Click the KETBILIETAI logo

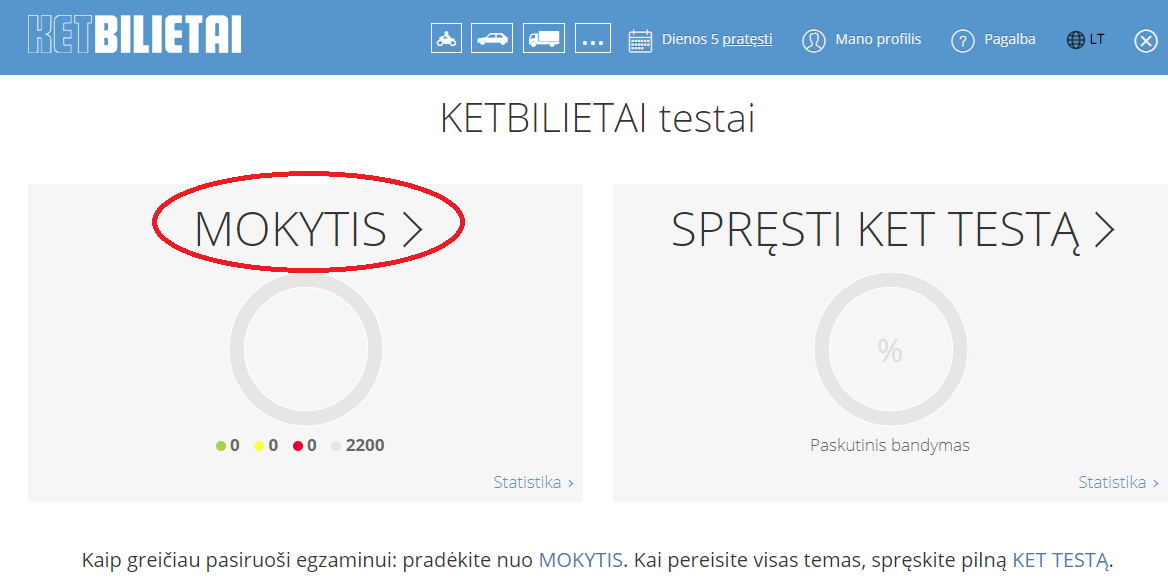[x=135, y=34]
